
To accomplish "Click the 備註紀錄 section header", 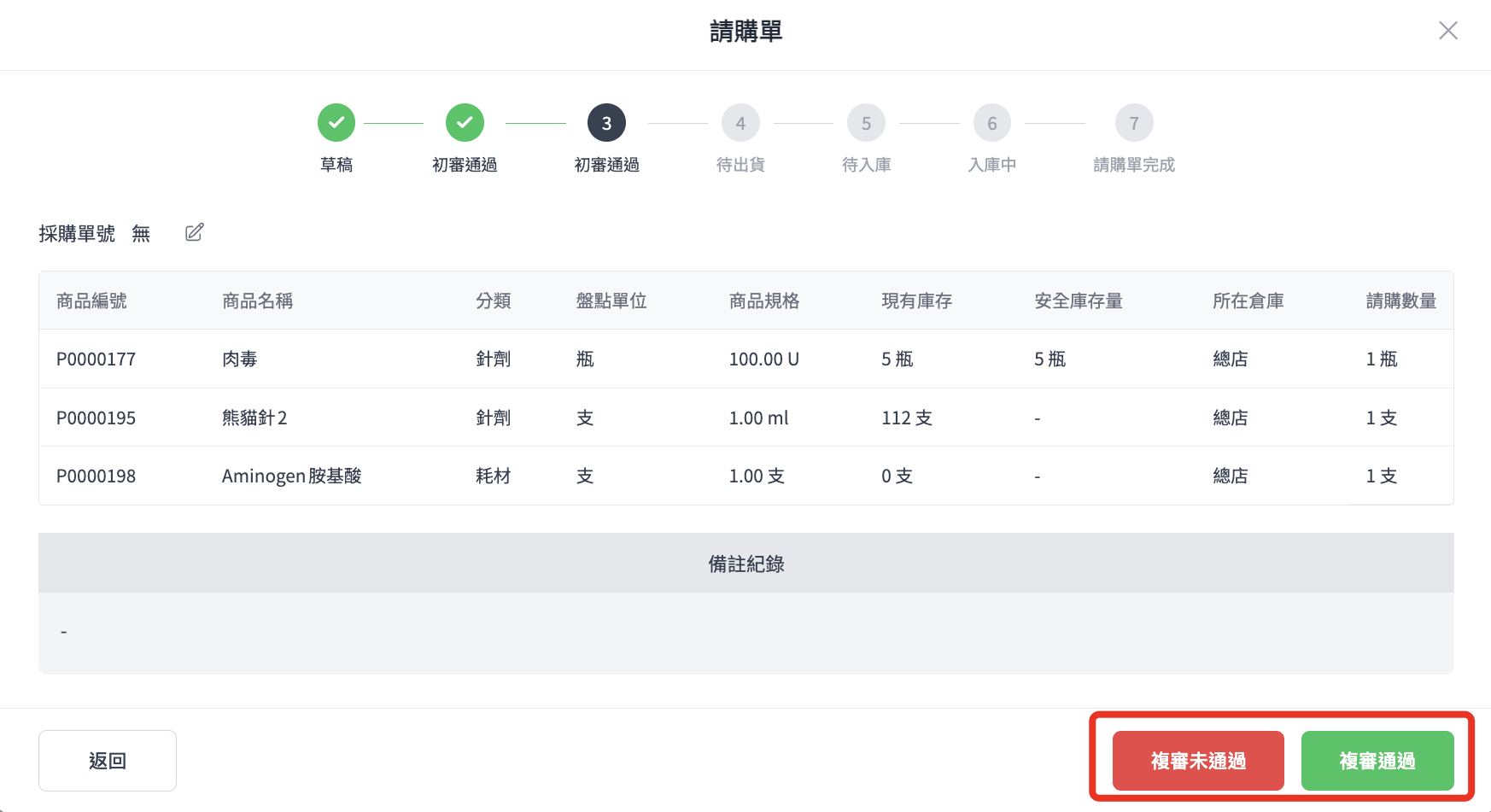I will coord(745,564).
